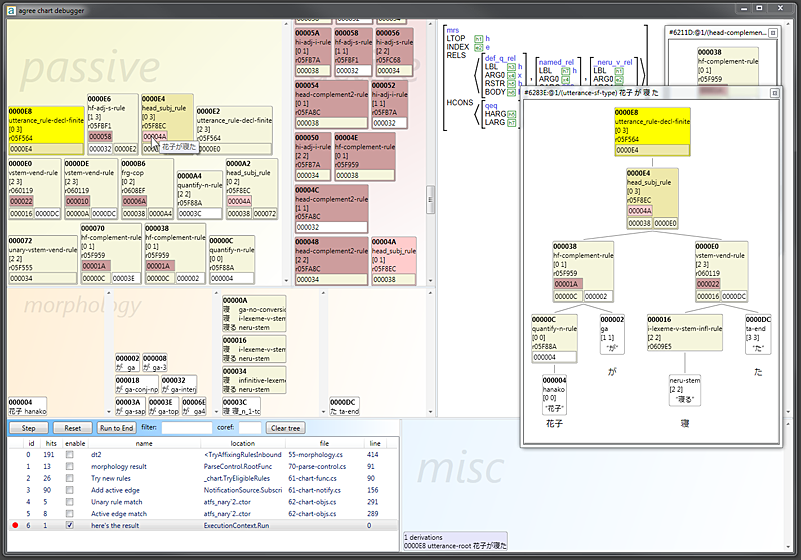Enable the Try new rules checkbox
801x560 pixels.
[x=69, y=478]
